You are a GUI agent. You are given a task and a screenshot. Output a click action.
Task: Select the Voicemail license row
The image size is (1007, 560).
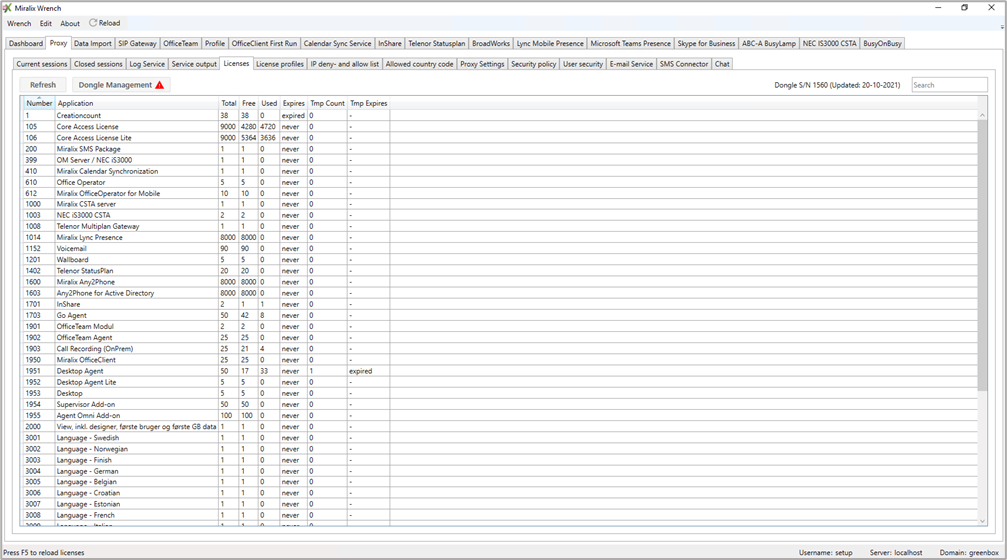[x=501, y=249]
